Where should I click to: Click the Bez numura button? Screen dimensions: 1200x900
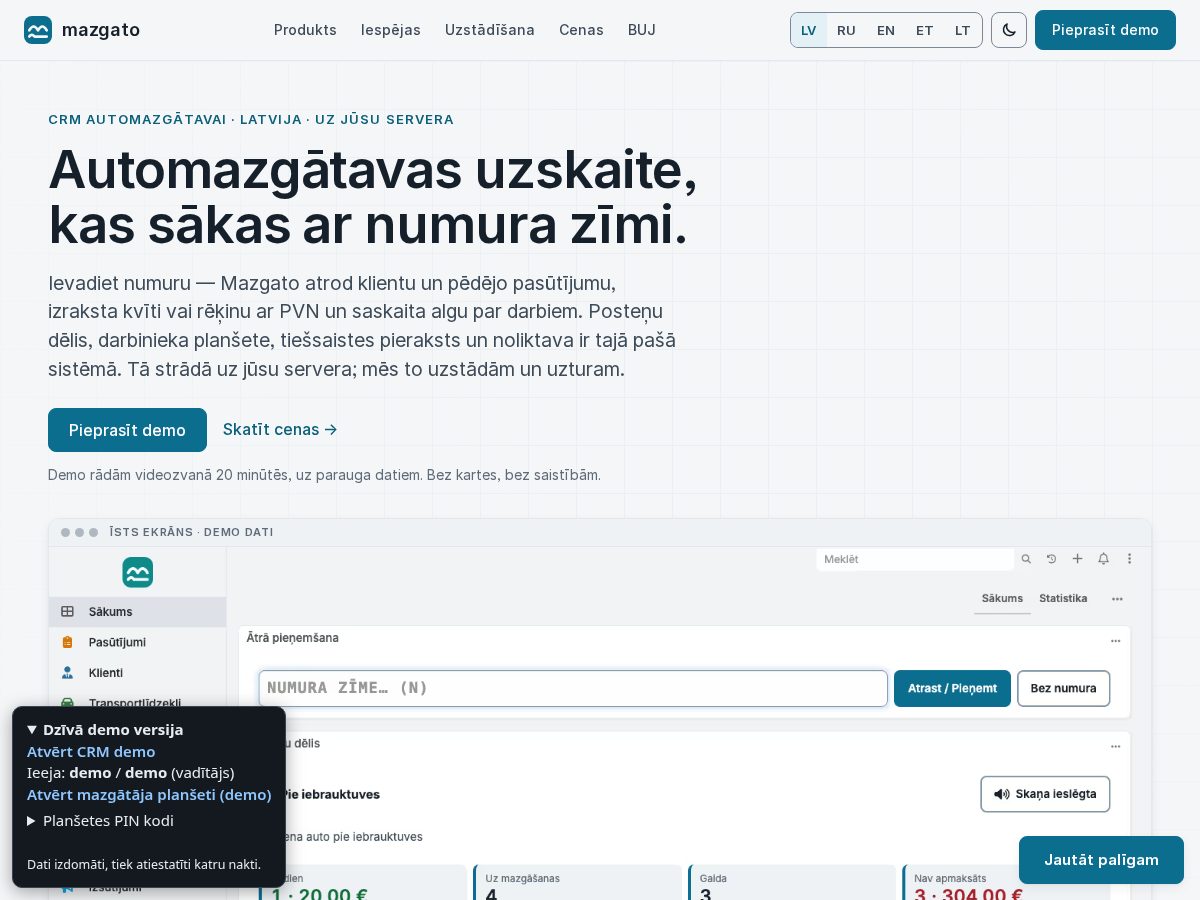[1063, 688]
